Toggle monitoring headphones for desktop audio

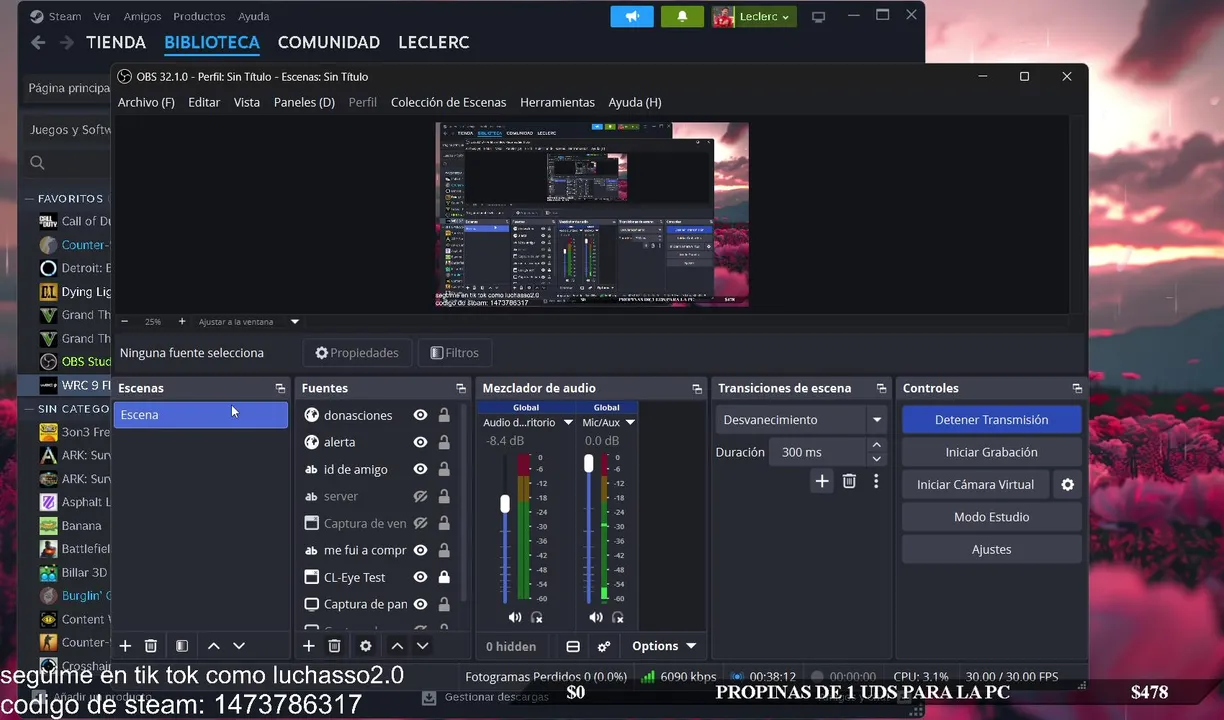coord(537,617)
